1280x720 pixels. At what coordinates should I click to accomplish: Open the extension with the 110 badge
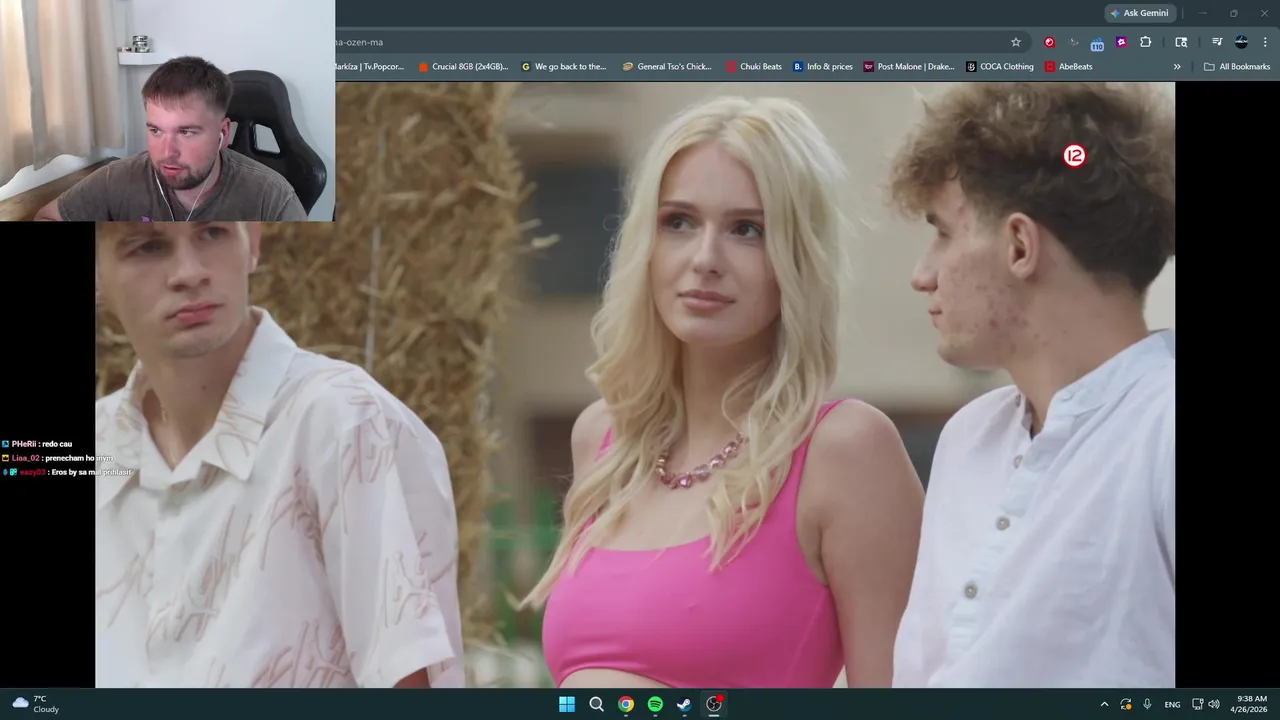click(x=1096, y=43)
